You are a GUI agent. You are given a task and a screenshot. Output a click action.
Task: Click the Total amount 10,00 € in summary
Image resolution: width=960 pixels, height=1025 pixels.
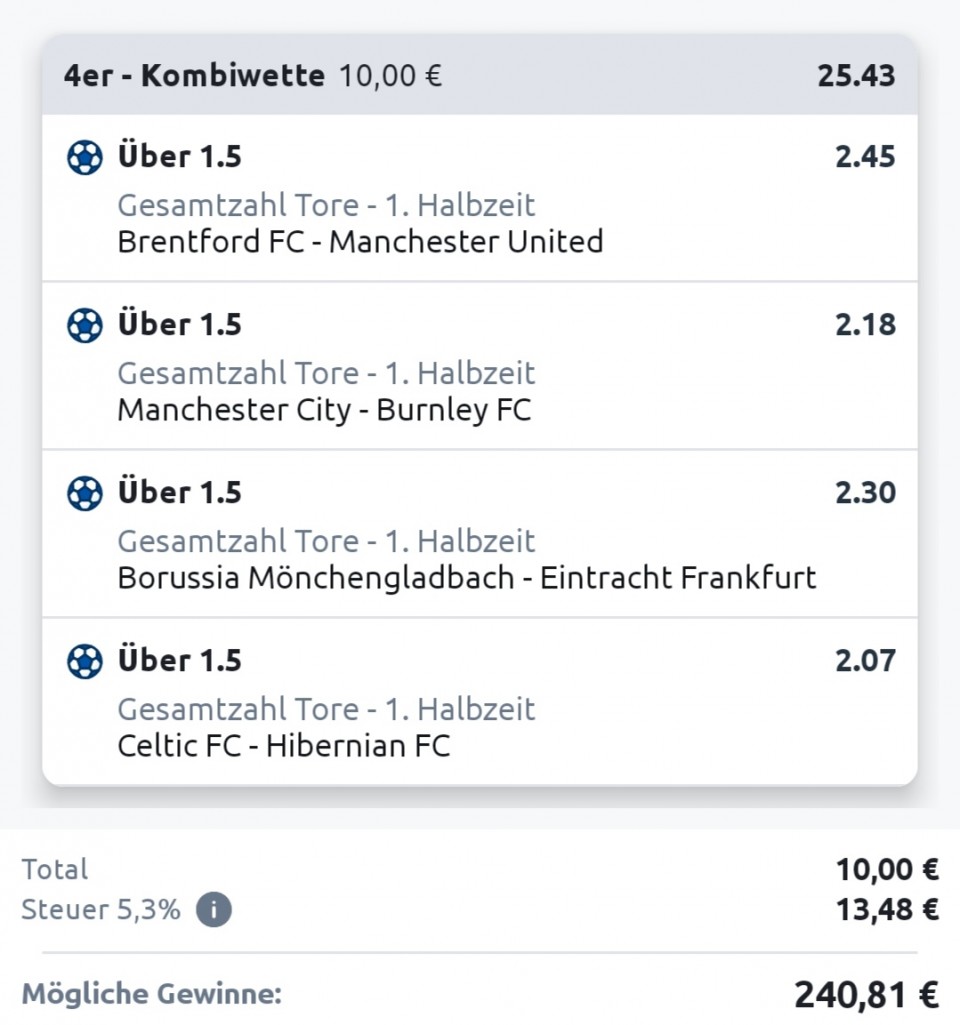tap(887, 870)
